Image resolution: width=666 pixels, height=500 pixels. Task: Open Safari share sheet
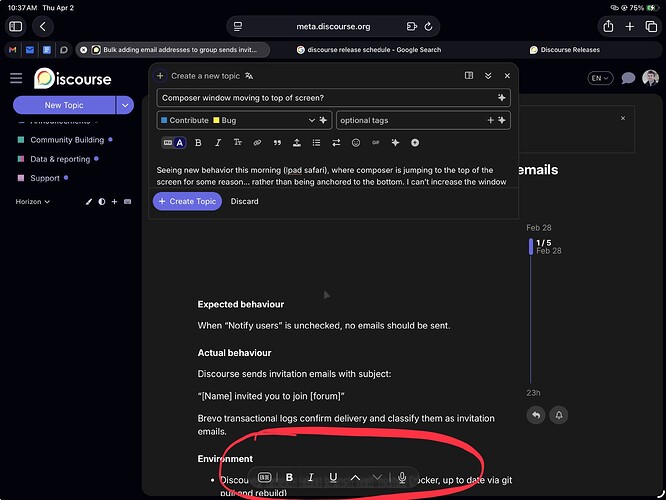608,26
